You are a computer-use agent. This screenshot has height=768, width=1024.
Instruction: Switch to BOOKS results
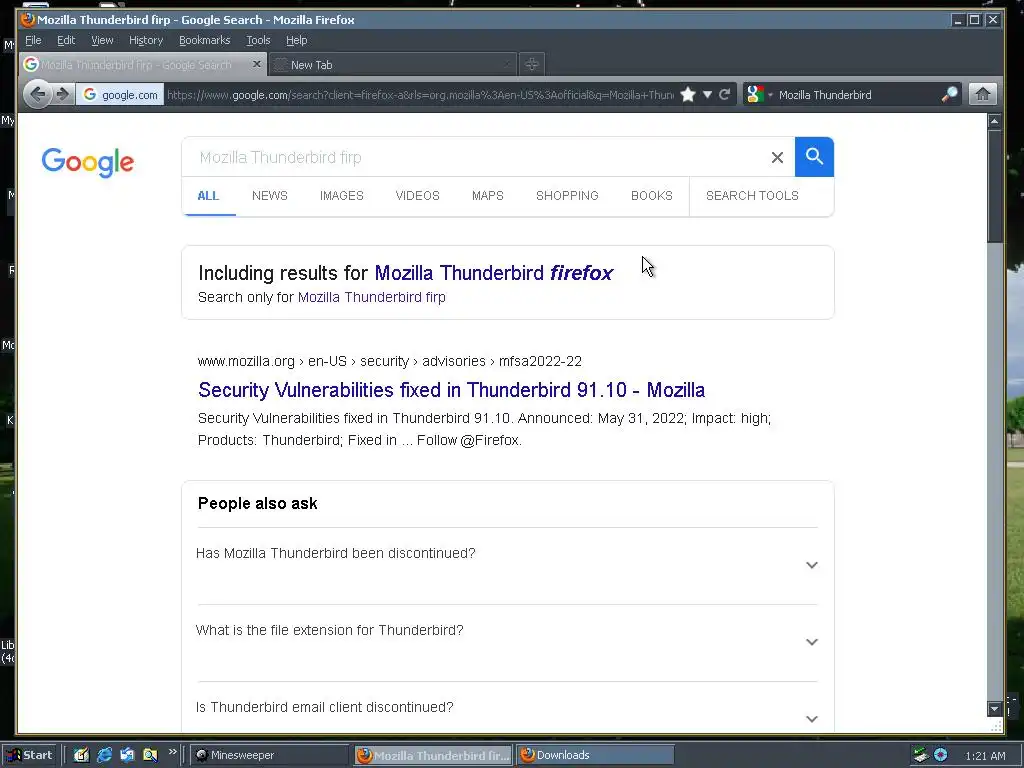[x=652, y=196]
